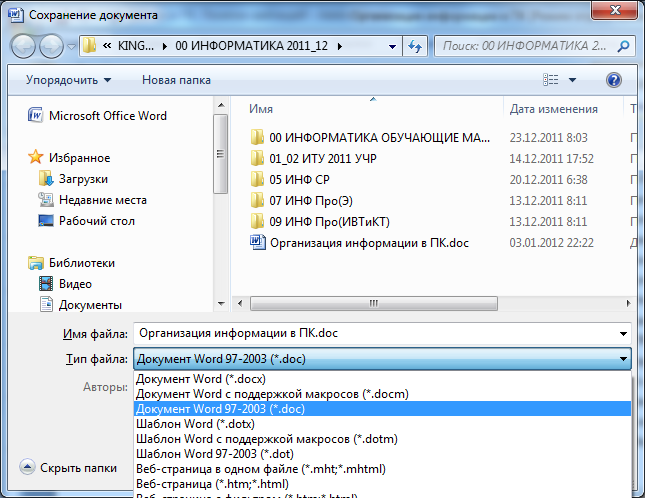
Task: Click the KING... breadcrumb segment
Action: click(x=136, y=46)
